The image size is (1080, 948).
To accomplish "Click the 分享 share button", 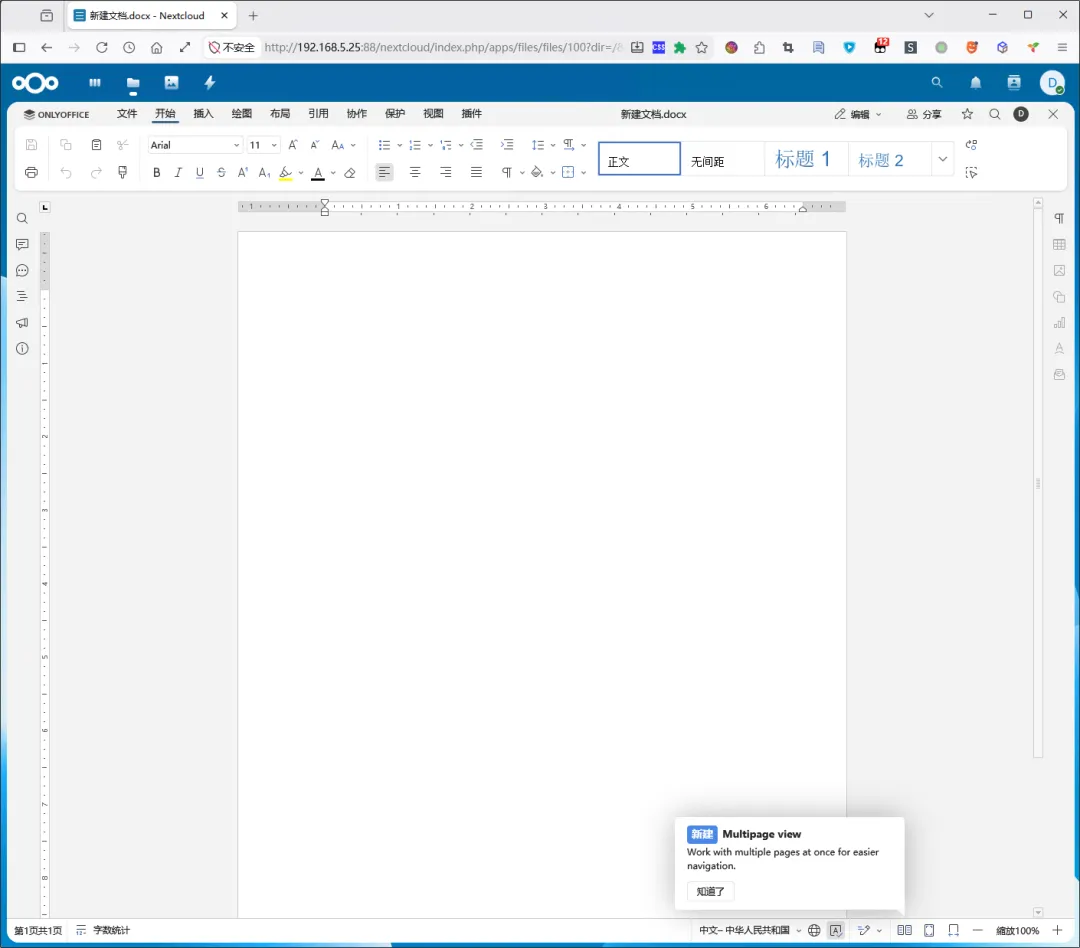I will (924, 114).
